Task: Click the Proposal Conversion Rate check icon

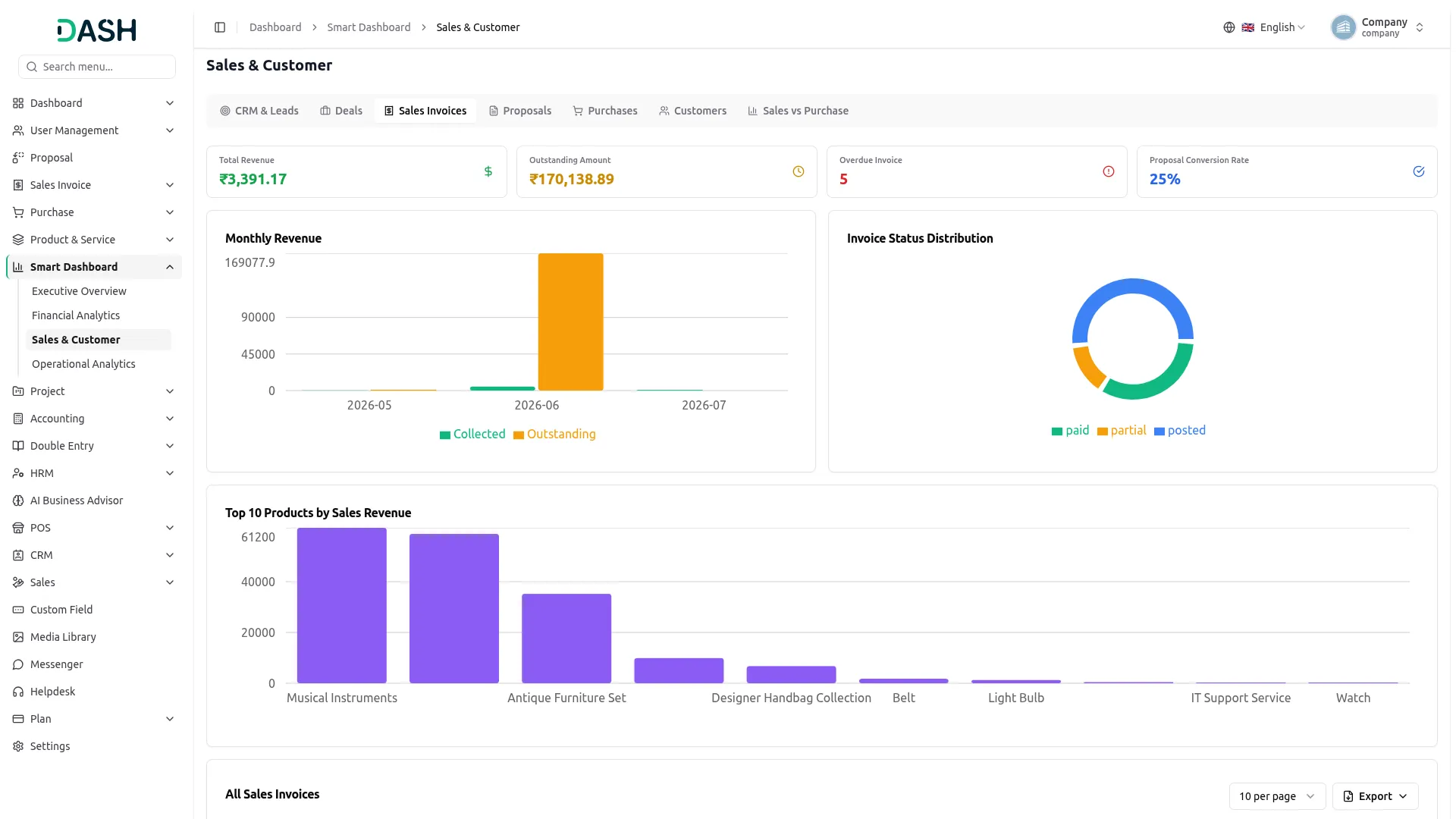Action: (1419, 171)
